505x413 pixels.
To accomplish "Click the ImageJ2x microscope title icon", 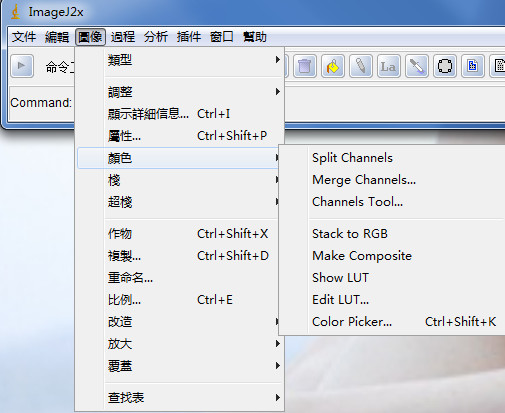I will pyautogui.click(x=15, y=12).
